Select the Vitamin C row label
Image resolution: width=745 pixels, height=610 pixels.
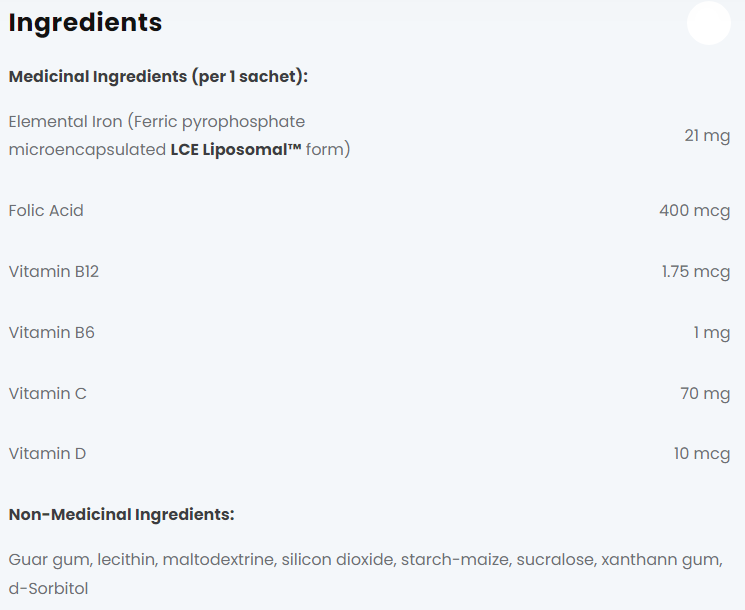click(48, 393)
